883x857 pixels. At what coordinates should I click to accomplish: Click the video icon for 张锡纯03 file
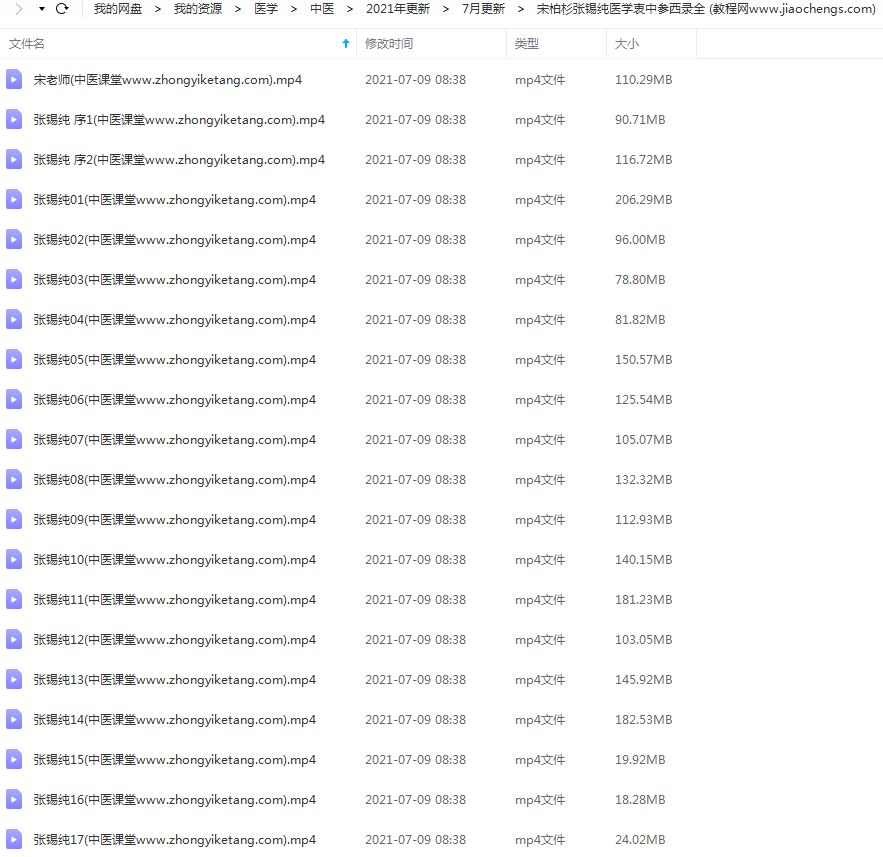click(x=14, y=279)
